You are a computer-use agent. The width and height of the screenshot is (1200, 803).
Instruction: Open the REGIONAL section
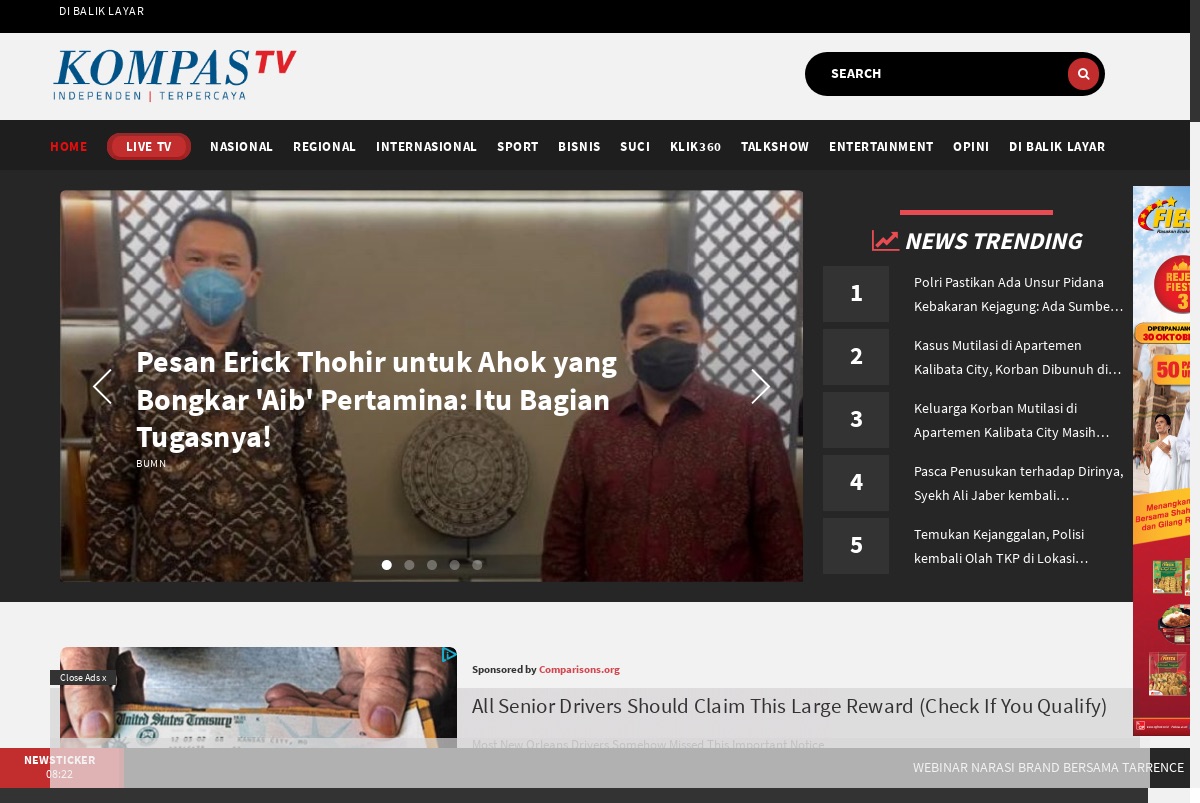[x=324, y=147]
